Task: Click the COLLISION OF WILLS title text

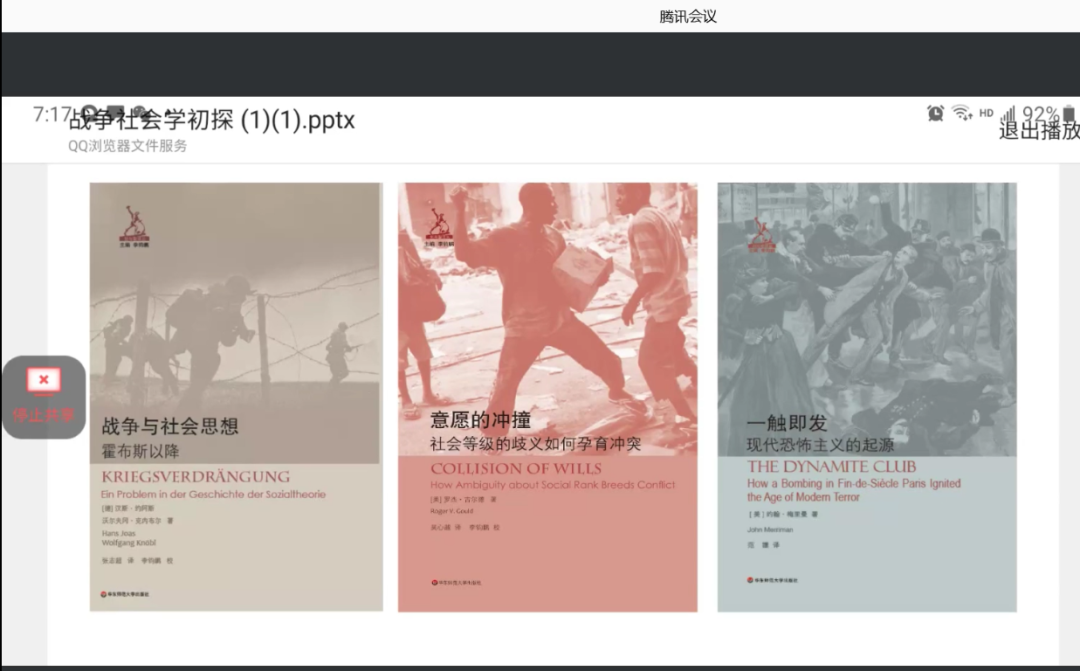Action: [x=516, y=469]
